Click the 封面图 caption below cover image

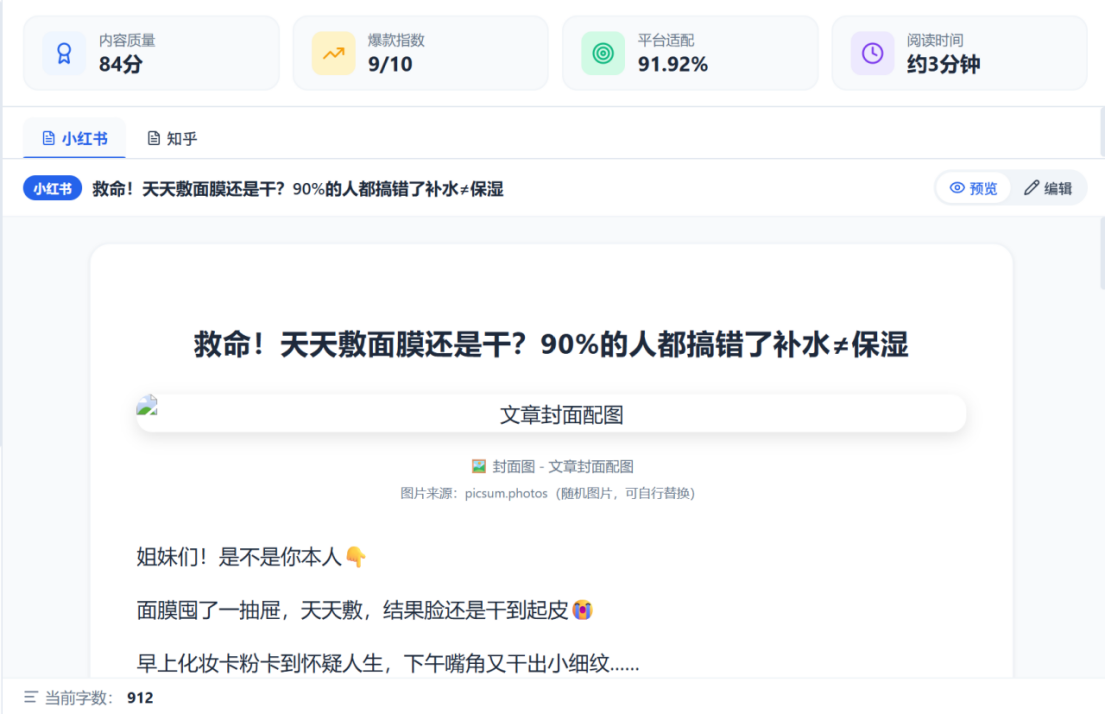552,466
